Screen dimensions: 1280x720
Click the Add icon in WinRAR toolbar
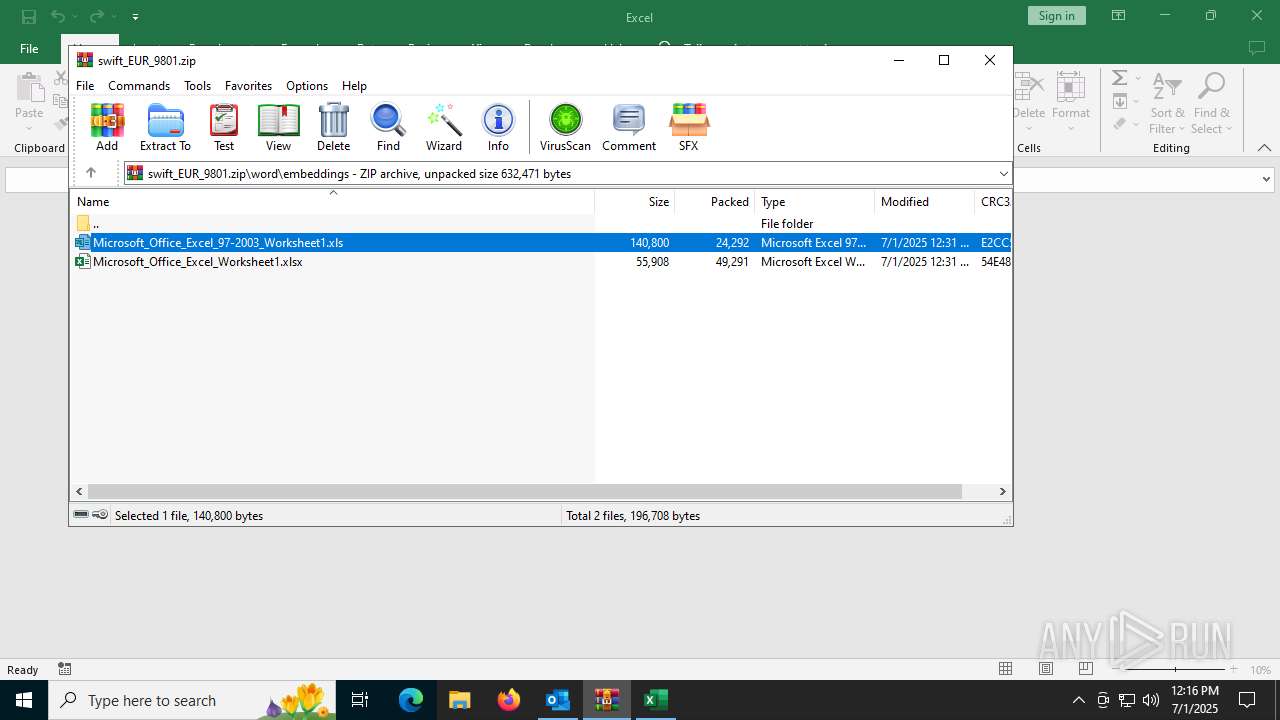(107, 127)
